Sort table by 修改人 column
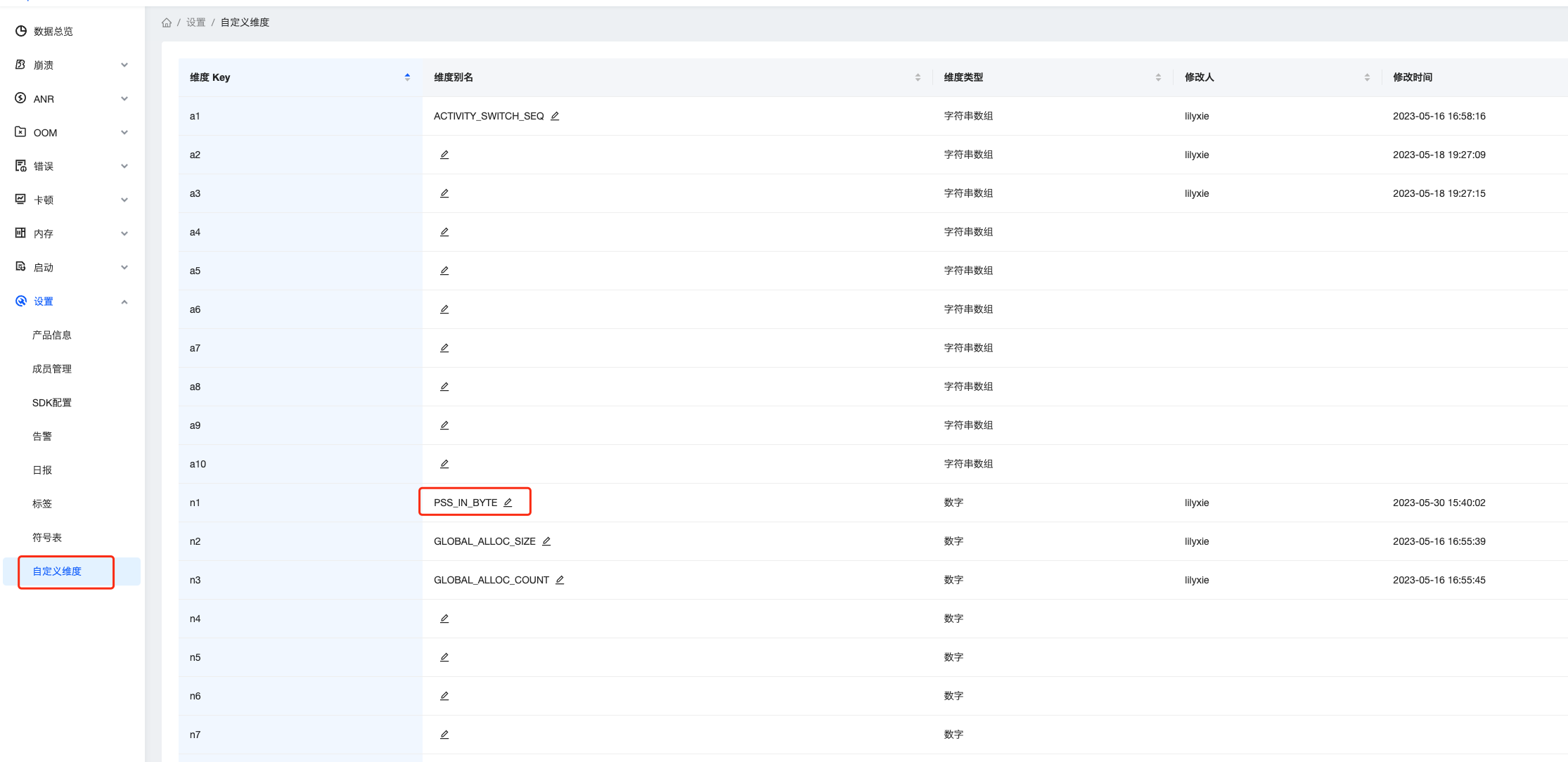 pos(1367,77)
